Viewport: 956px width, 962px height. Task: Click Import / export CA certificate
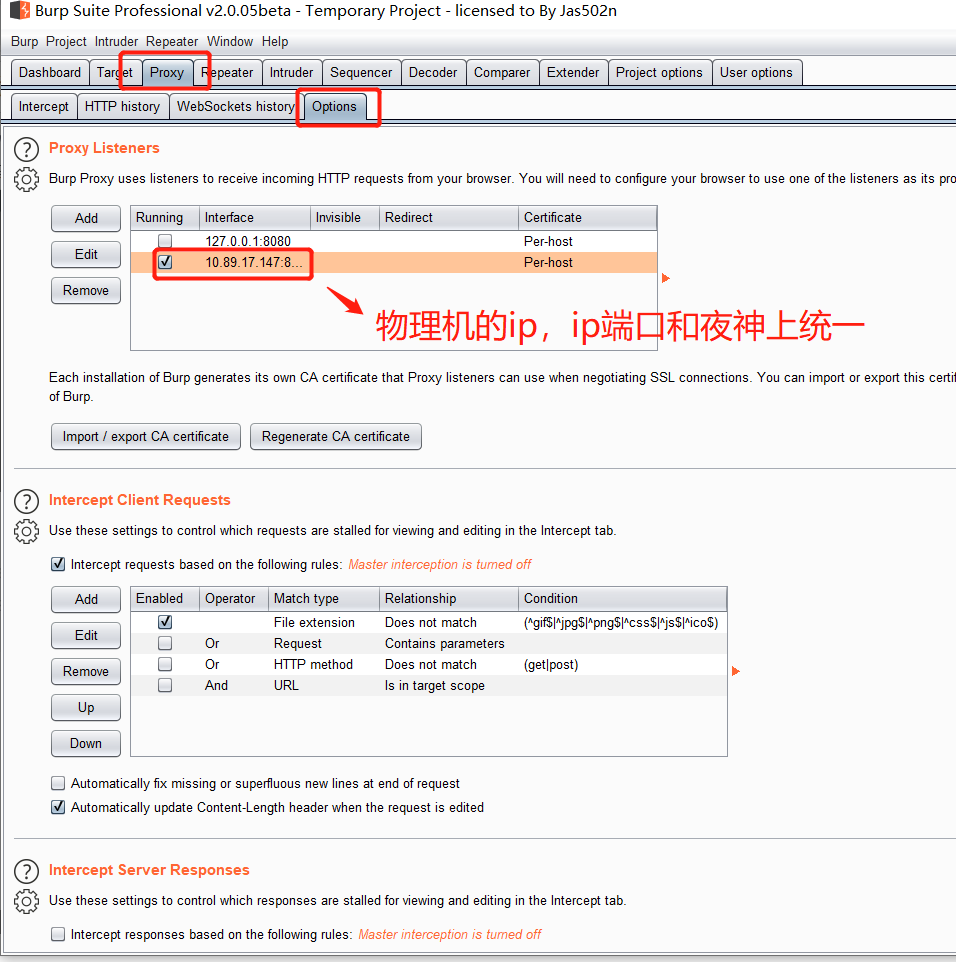coord(146,436)
